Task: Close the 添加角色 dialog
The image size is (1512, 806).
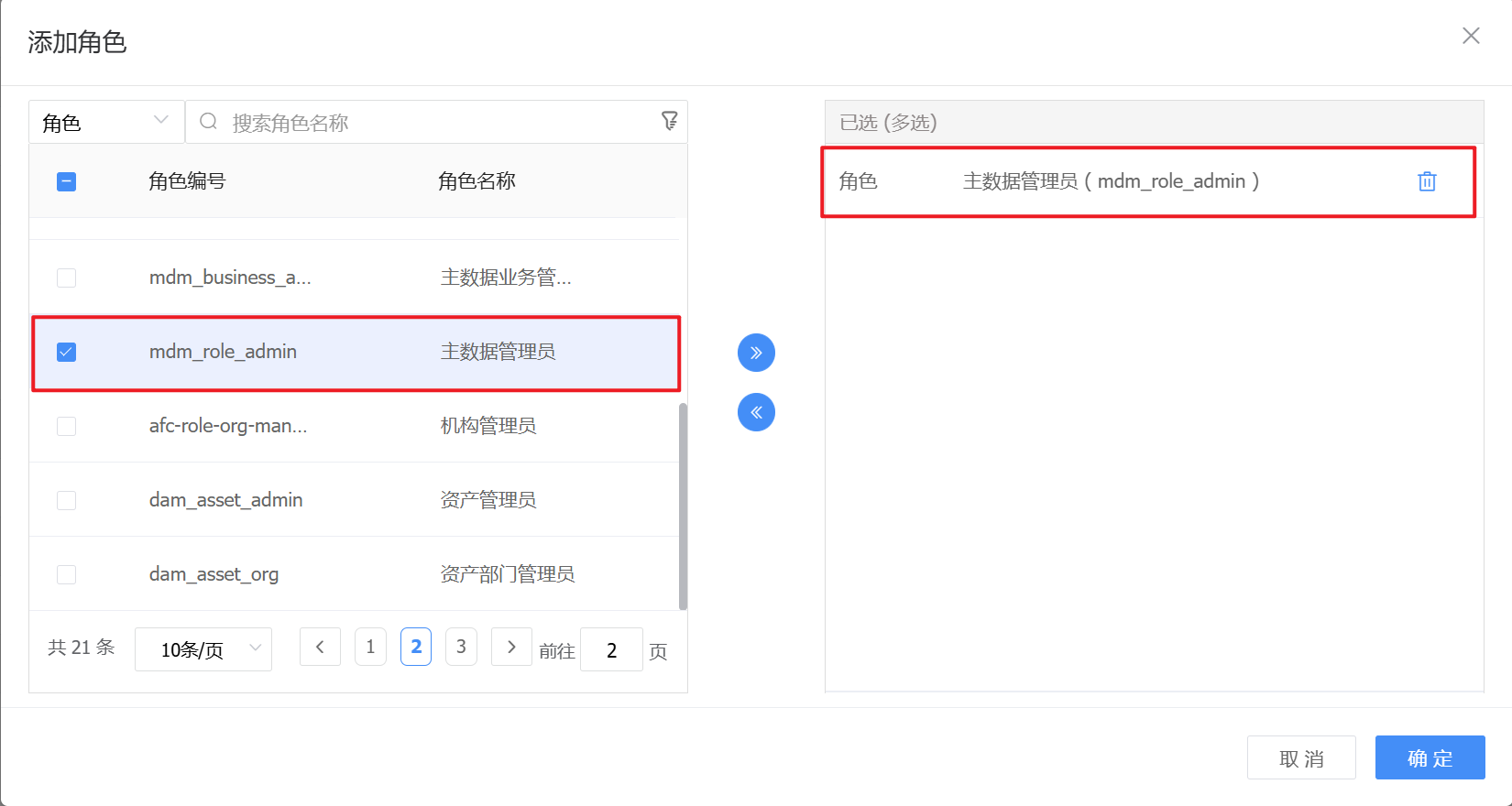Action: tap(1471, 36)
